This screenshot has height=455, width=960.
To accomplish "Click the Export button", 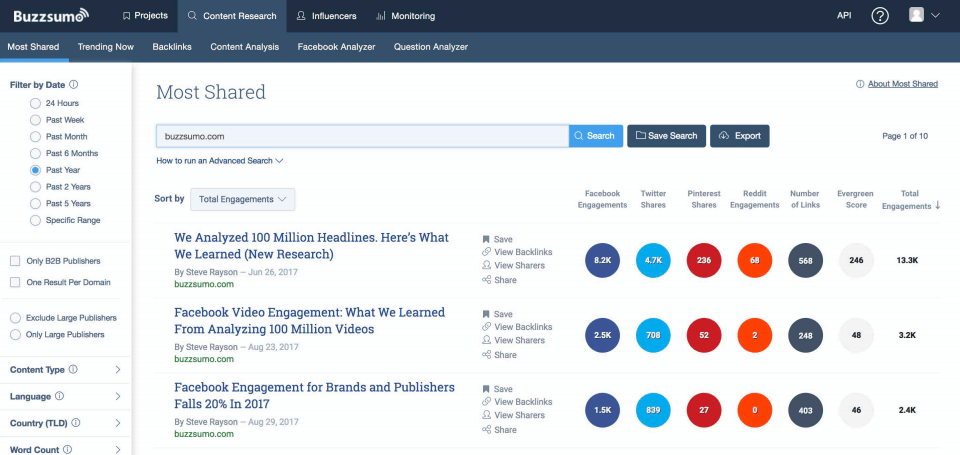I will point(740,136).
